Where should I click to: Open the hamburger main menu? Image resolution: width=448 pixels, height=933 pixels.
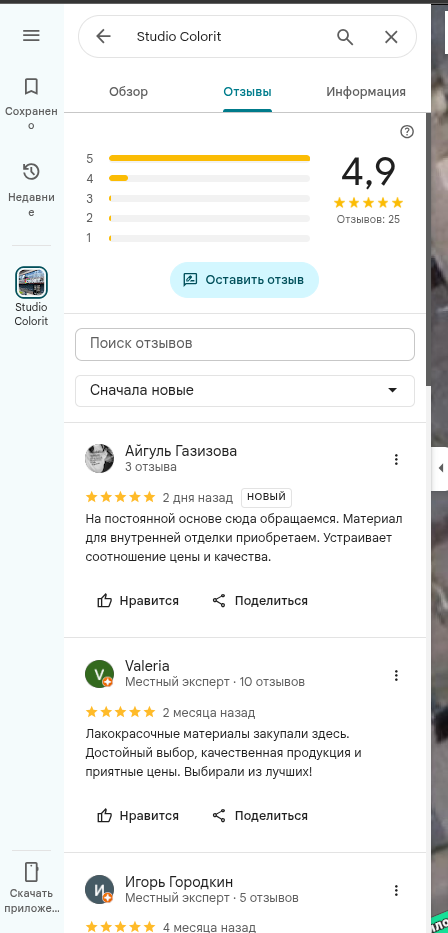coord(31,36)
